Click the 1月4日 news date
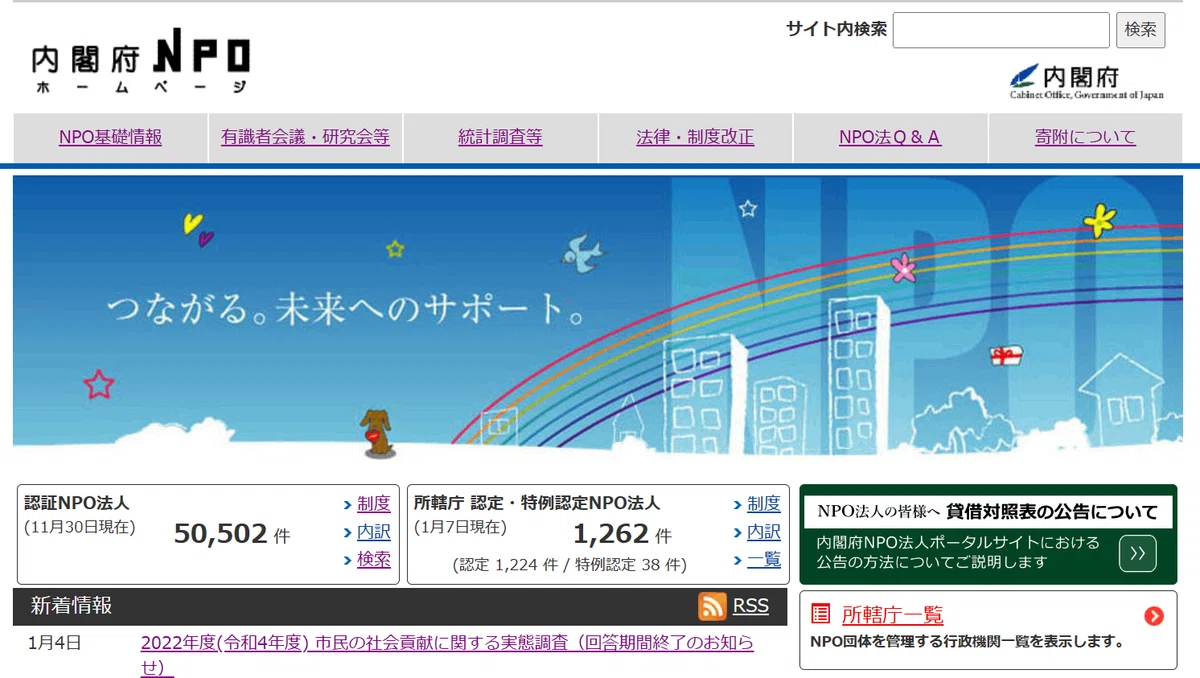 (x=54, y=643)
